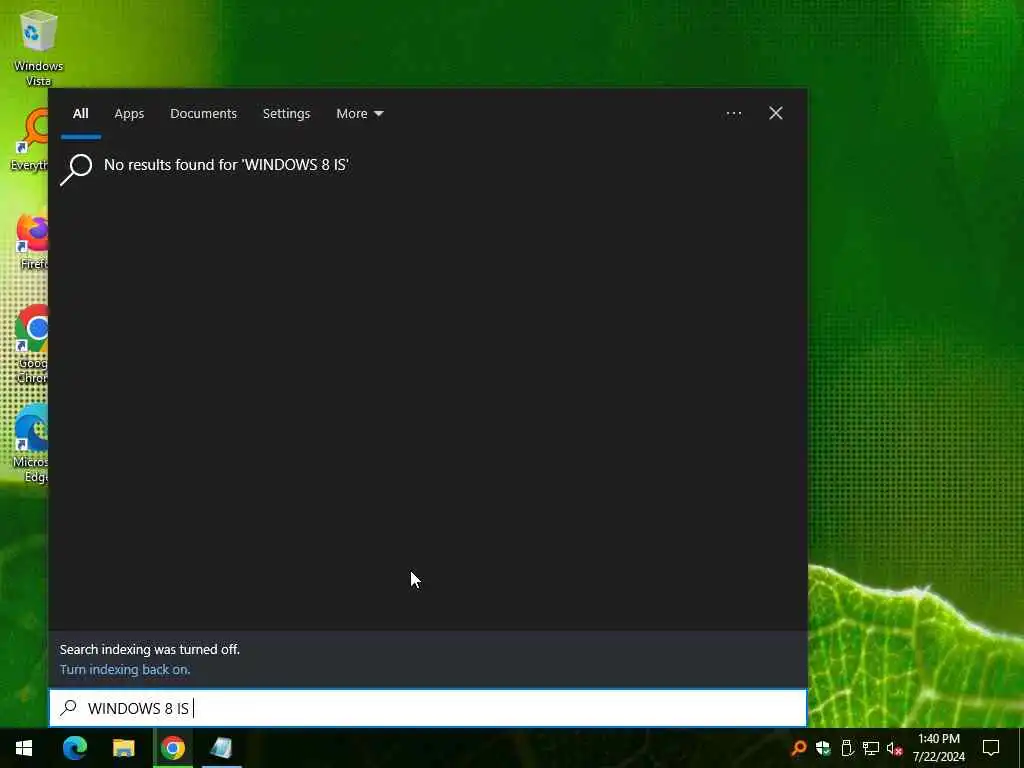Viewport: 1024px width, 768px height.
Task: Open Windows Security tray icon
Action: pyautogui.click(x=823, y=748)
